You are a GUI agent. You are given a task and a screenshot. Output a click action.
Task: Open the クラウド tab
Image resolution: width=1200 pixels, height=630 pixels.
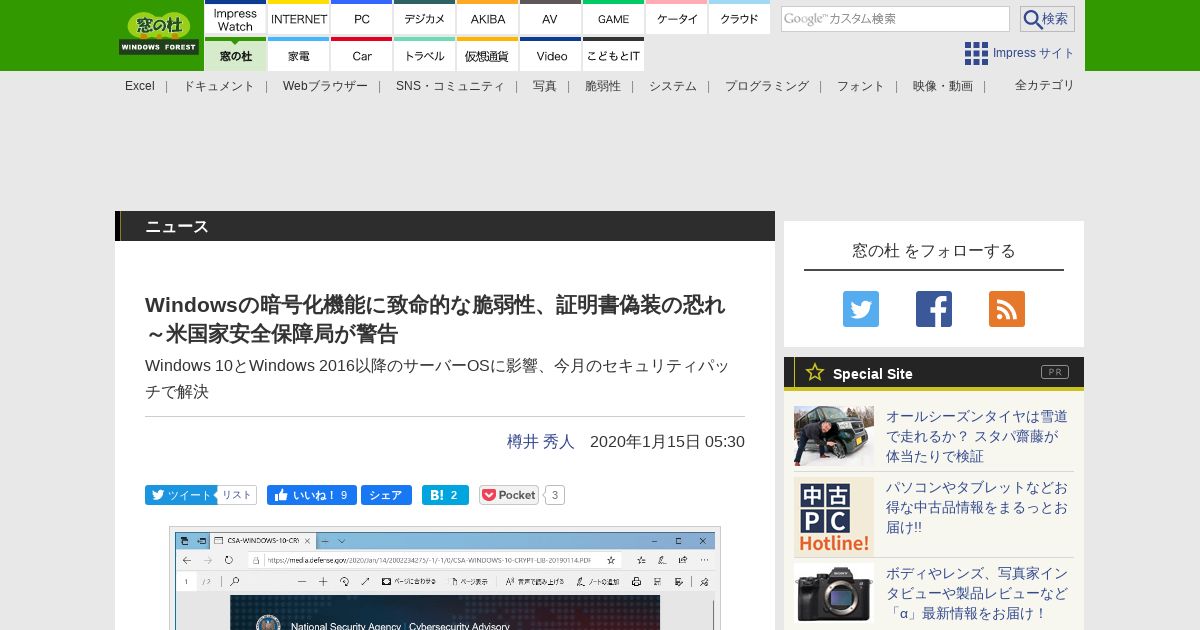pos(739,19)
